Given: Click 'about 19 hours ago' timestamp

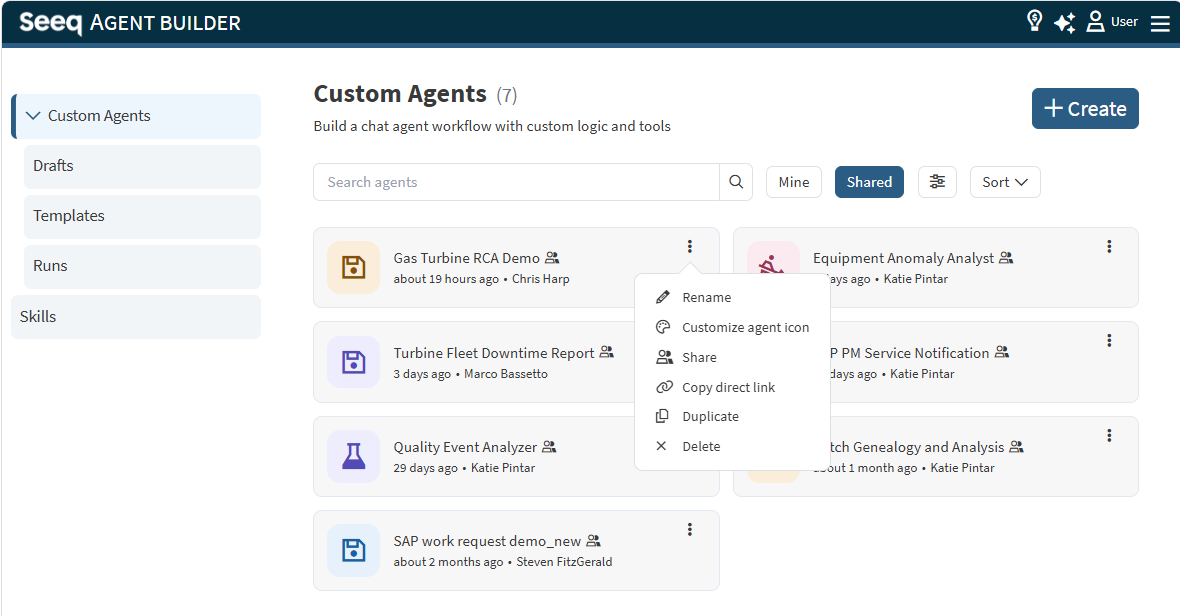Looking at the screenshot, I should click(x=446, y=279).
